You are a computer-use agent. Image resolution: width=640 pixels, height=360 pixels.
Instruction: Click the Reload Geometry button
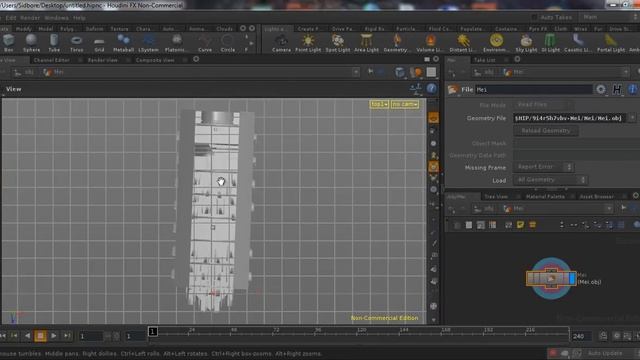[546, 131]
